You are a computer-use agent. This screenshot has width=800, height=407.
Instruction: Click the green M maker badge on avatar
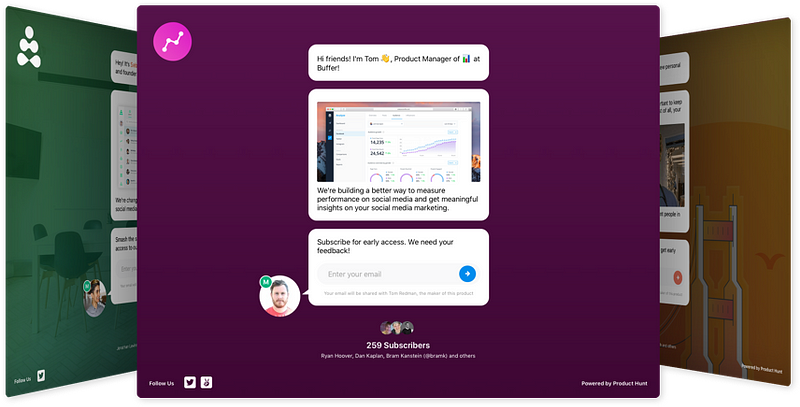265,282
